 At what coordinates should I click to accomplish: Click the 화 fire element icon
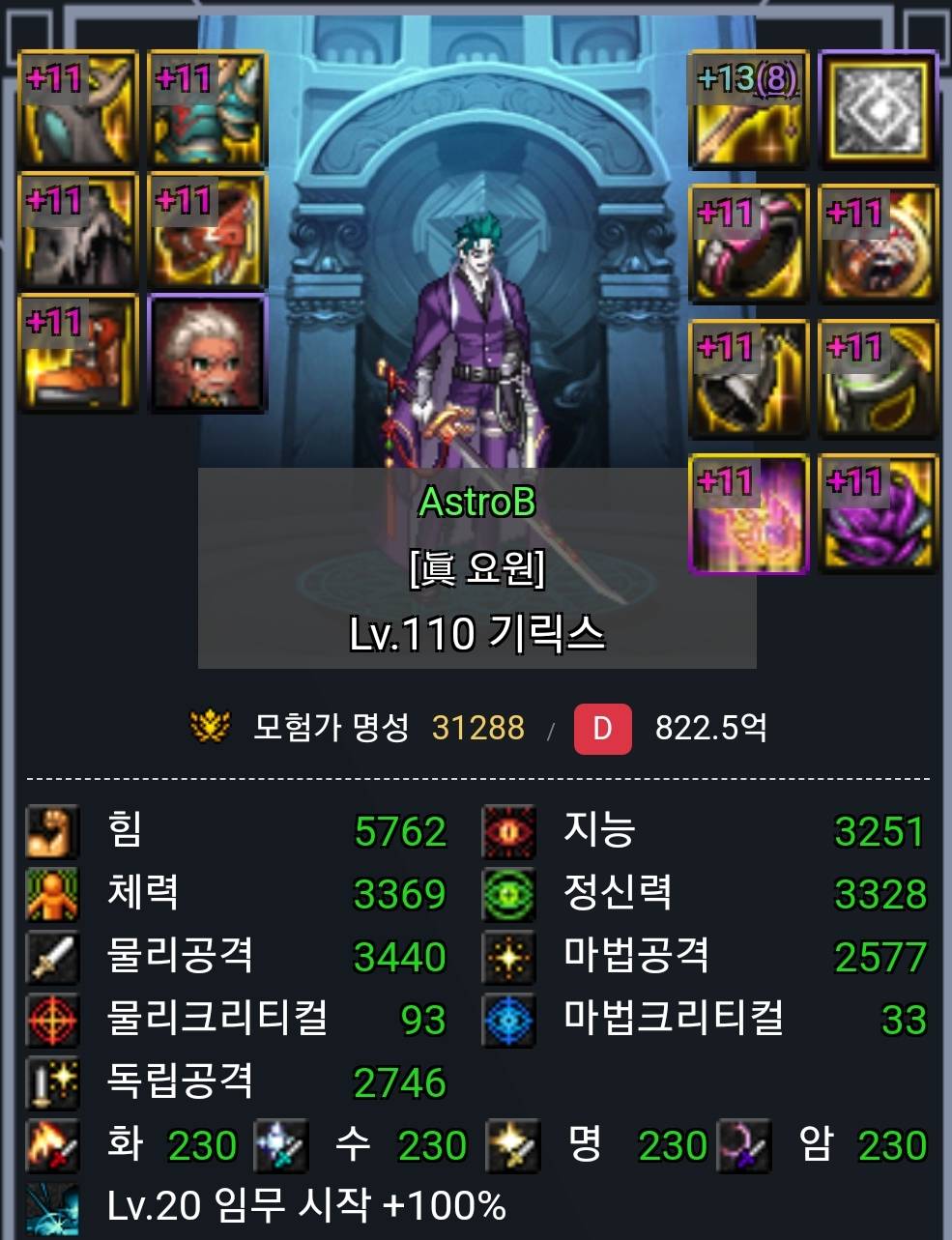tap(52, 1145)
